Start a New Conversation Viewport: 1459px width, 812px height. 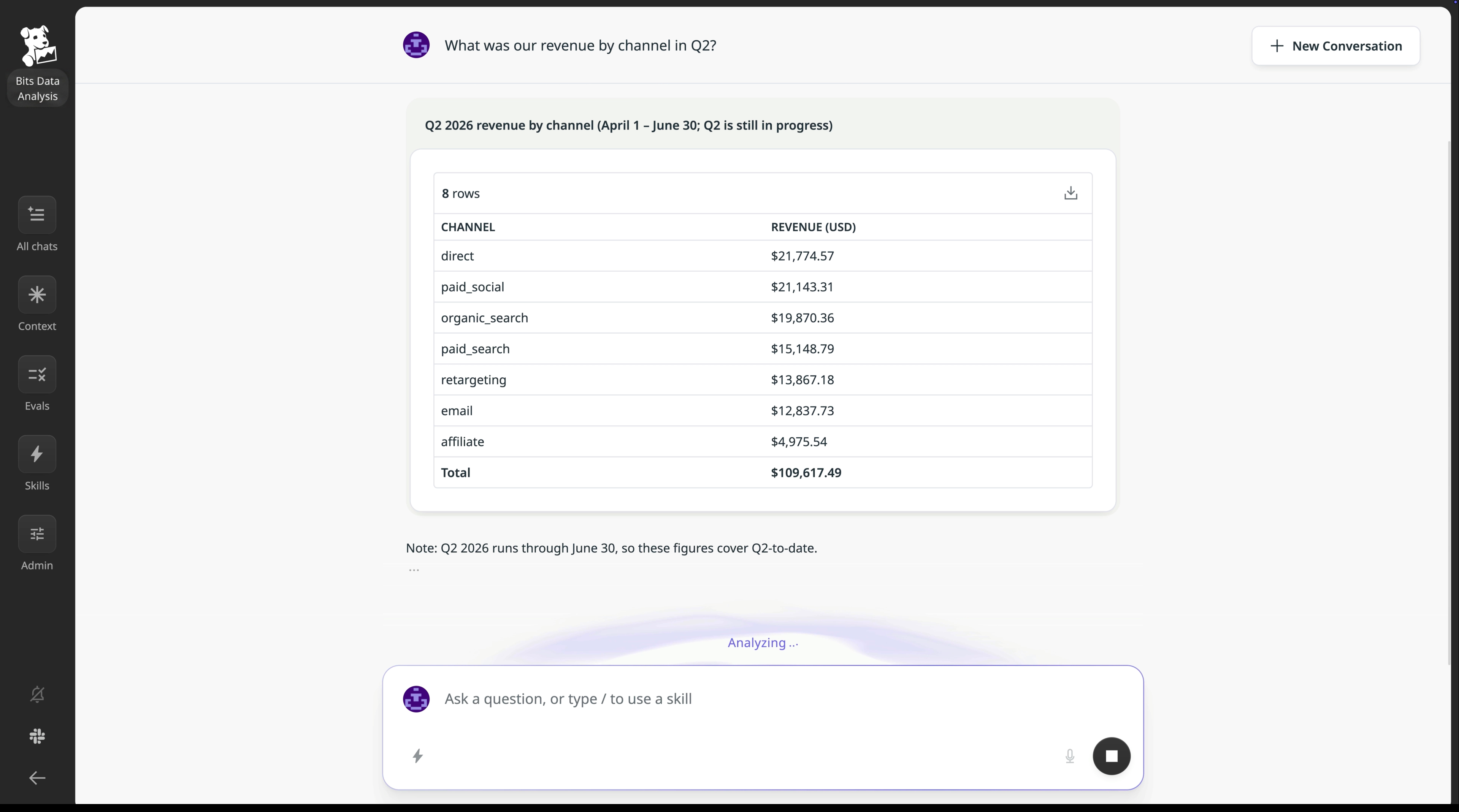(1335, 46)
